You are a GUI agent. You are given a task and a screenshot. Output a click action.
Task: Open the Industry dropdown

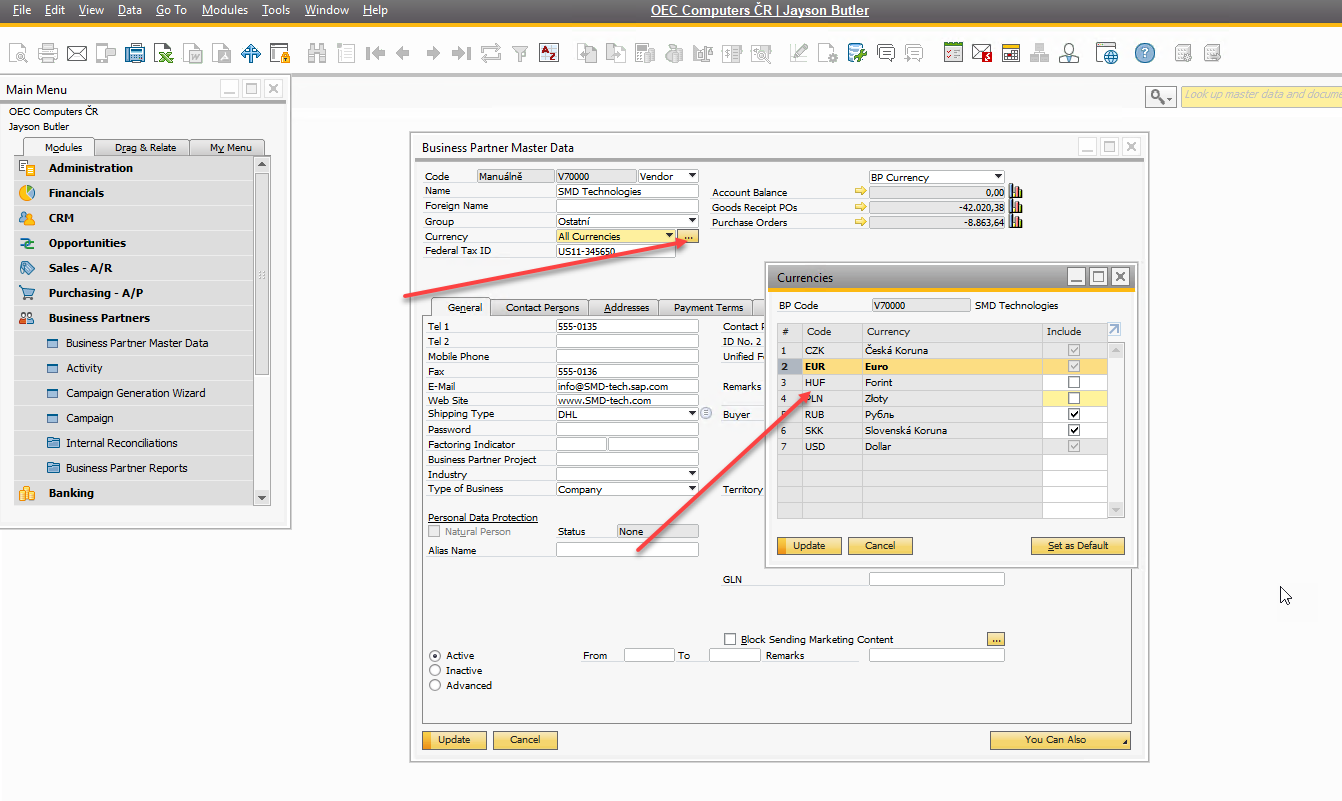(x=692, y=474)
